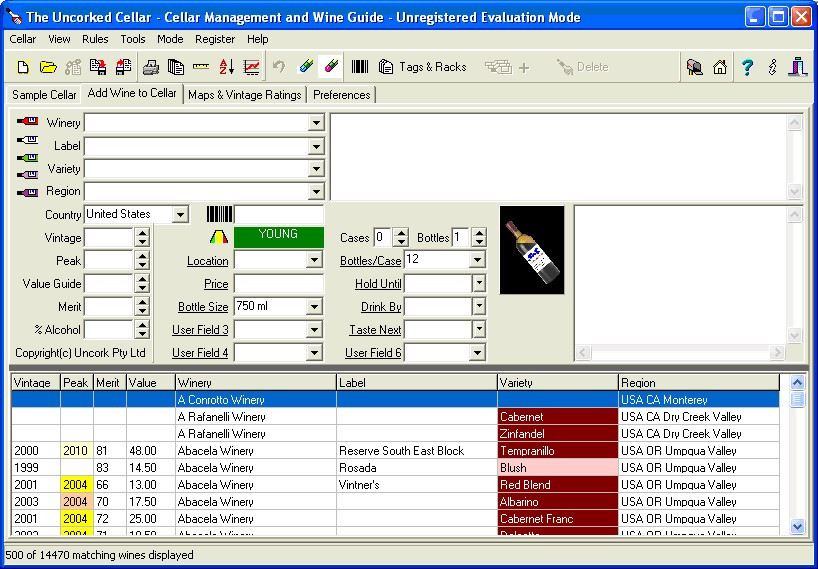Open Tags & Racks
The image size is (818, 569).
point(423,67)
